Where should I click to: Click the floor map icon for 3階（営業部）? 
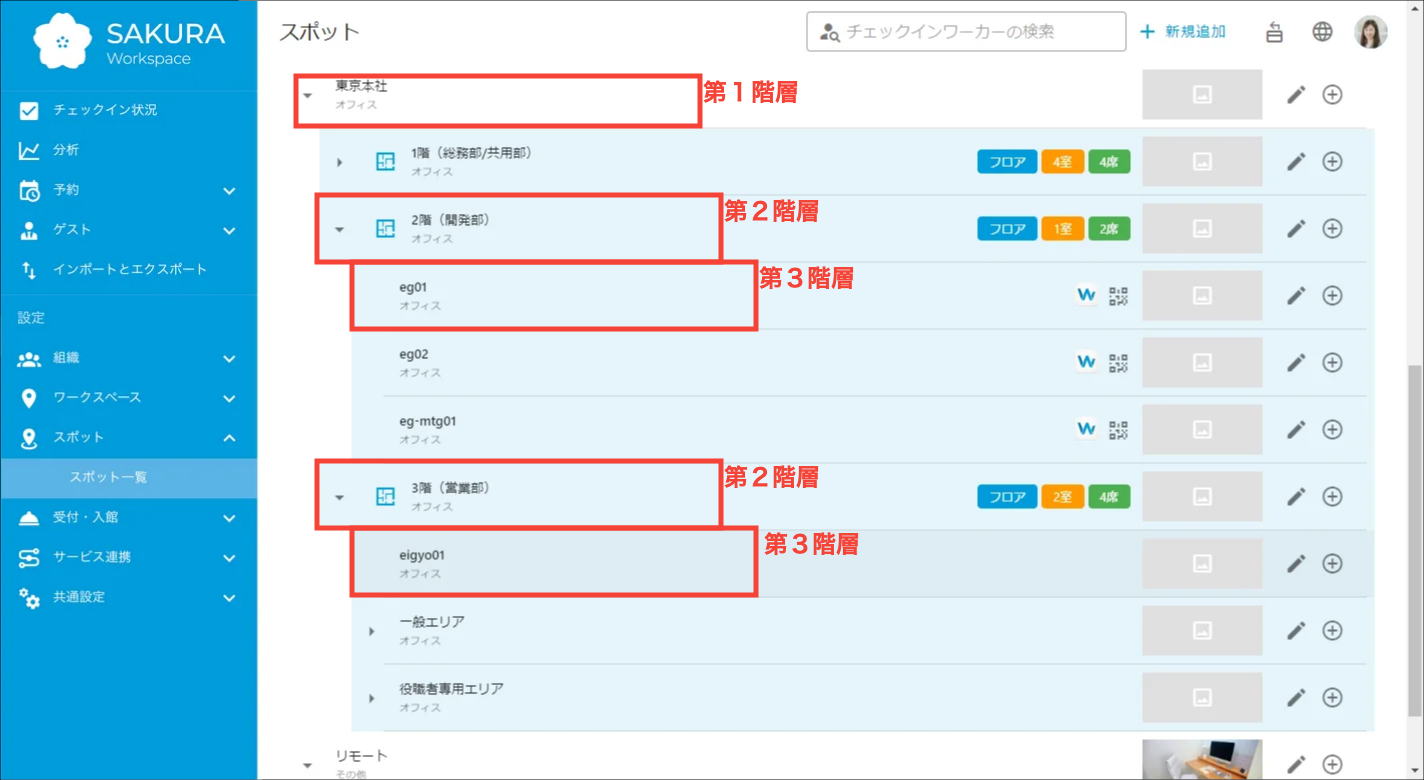tap(385, 497)
